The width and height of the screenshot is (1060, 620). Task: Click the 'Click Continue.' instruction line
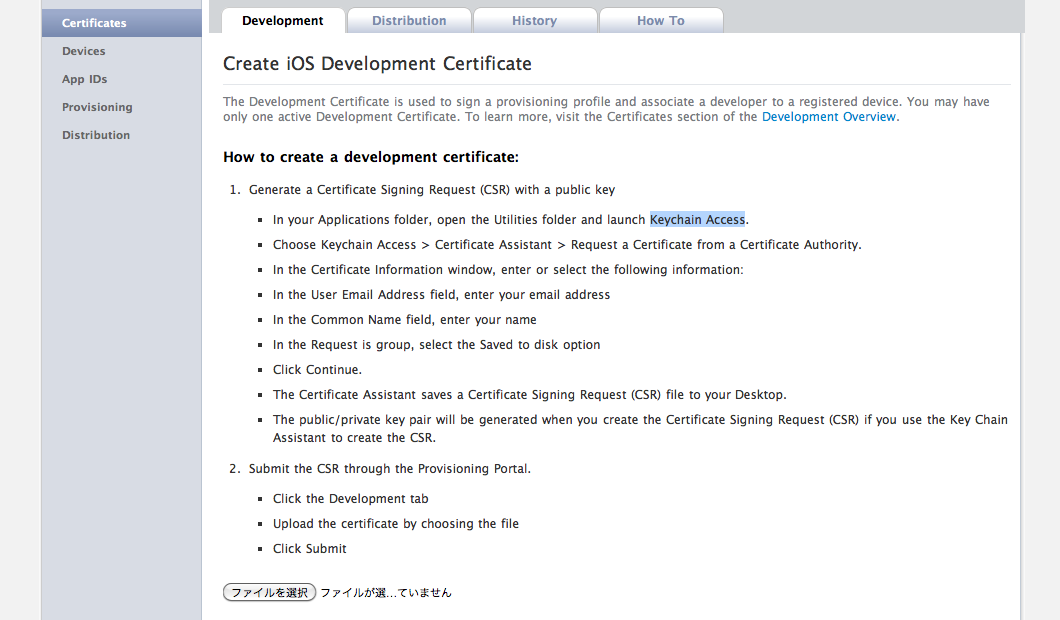tap(317, 370)
